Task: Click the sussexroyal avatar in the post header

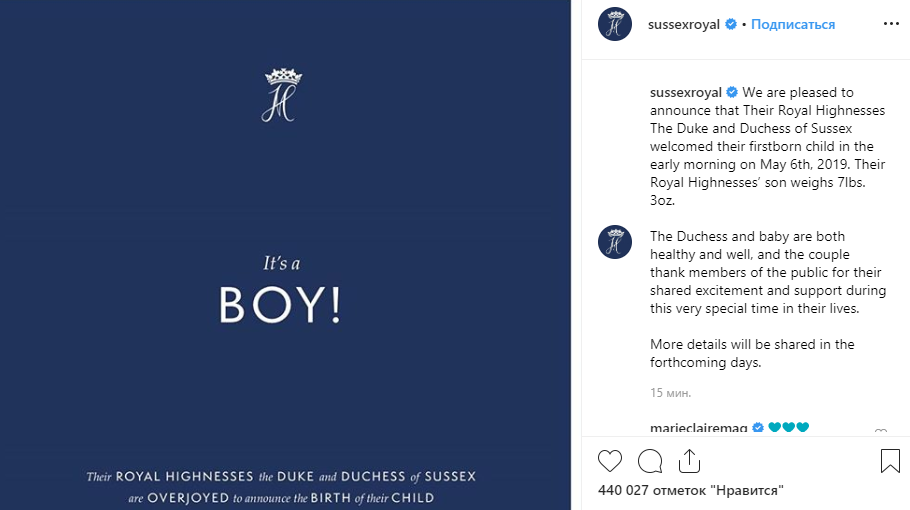Action: [x=614, y=24]
